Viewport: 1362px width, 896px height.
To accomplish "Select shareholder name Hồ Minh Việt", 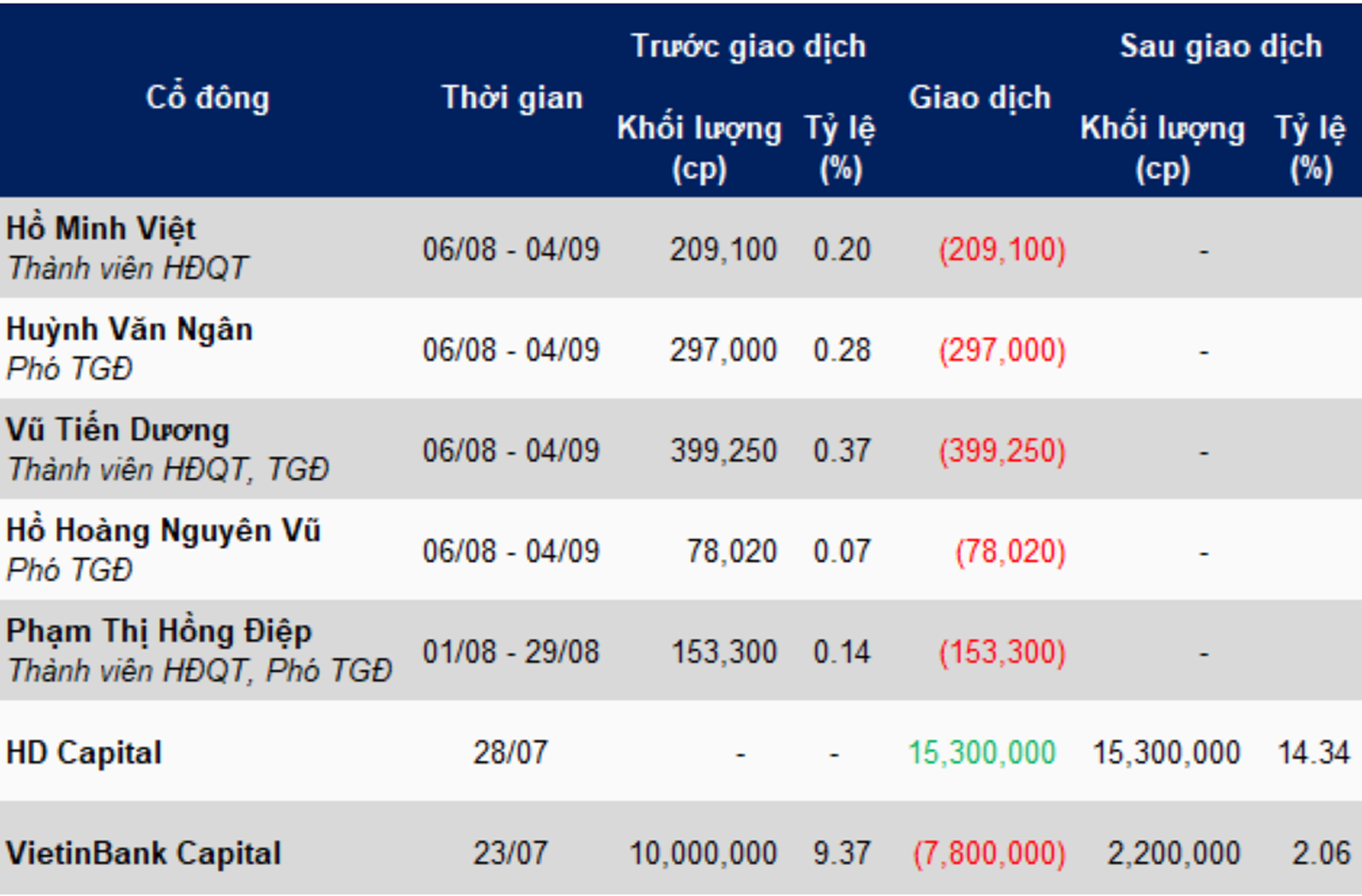I will pos(101,228).
